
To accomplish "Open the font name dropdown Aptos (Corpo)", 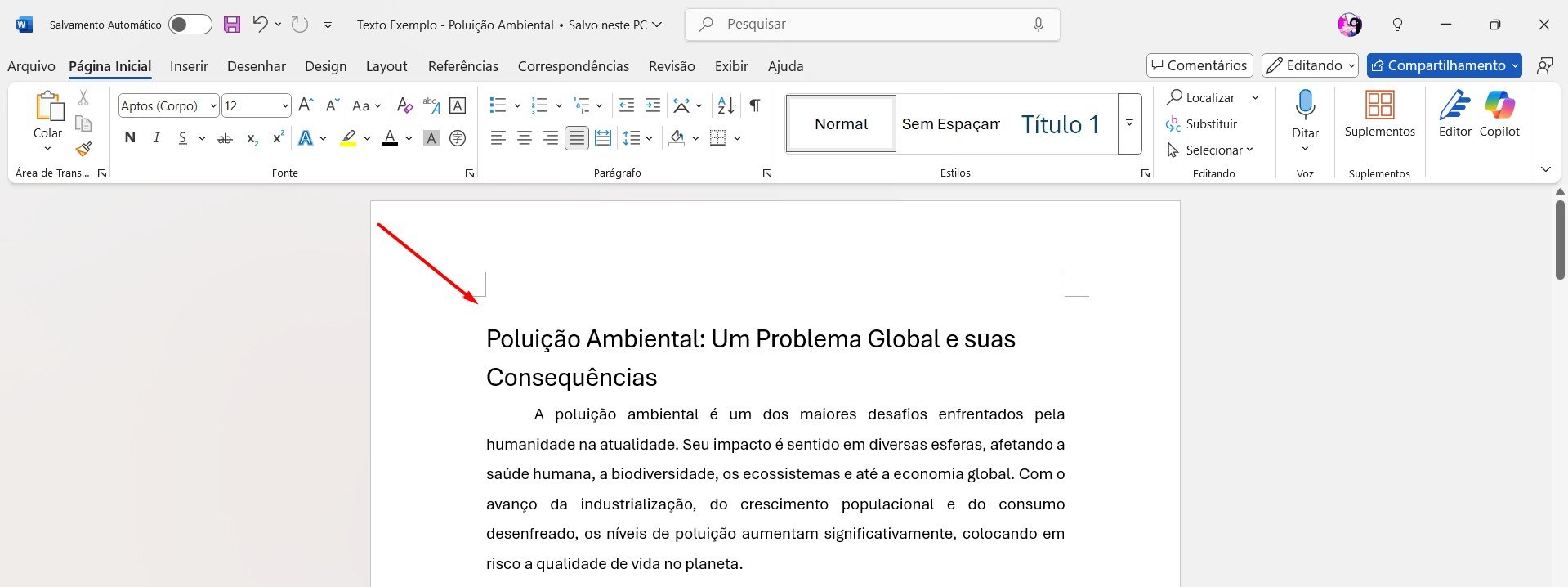I will (x=213, y=105).
